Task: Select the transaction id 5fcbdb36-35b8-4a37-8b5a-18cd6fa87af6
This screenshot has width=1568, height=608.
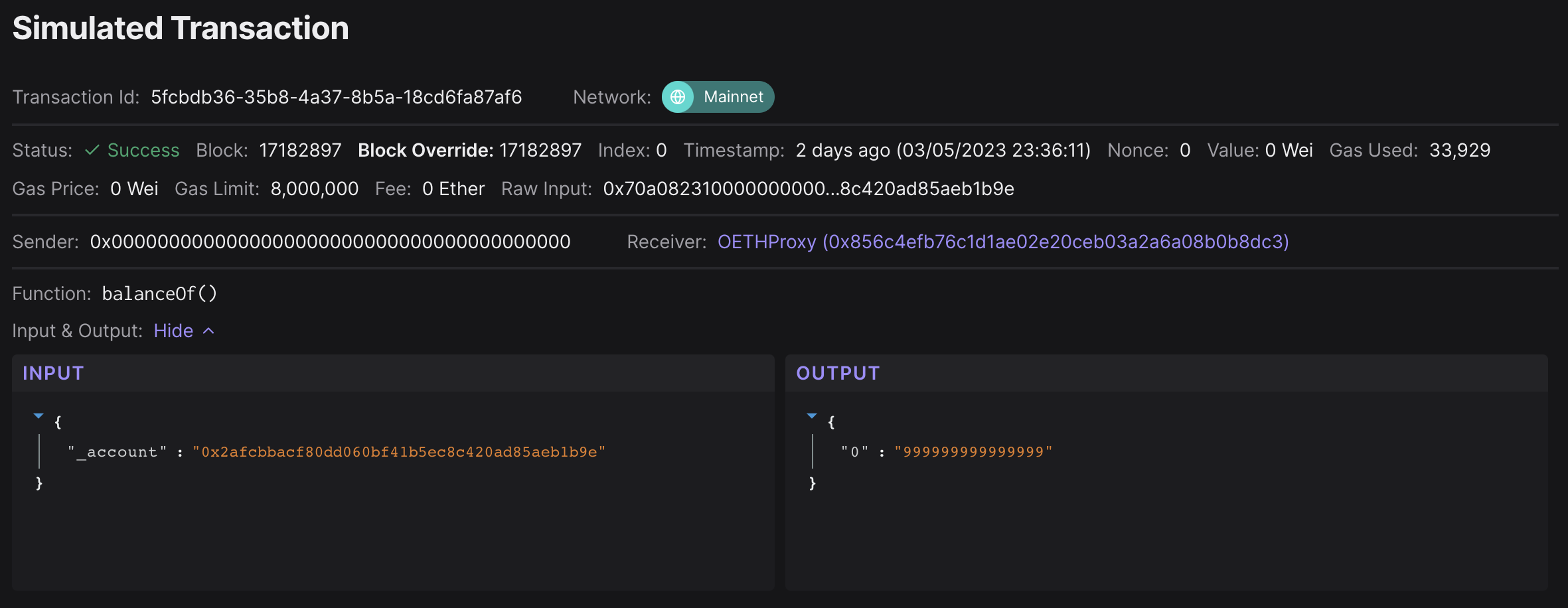Action: click(337, 97)
